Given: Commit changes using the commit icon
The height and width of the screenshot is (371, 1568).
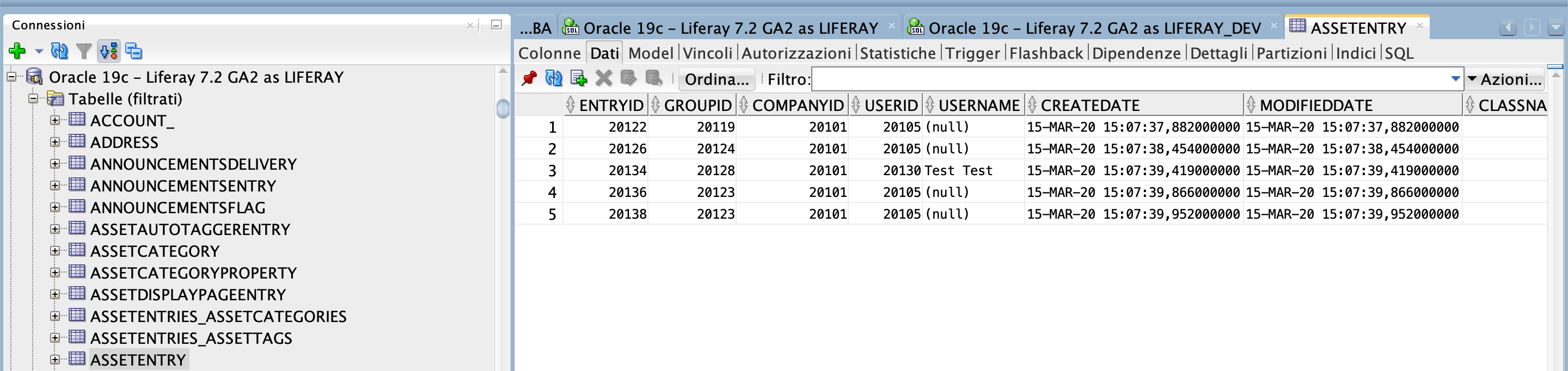Looking at the screenshot, I should tap(628, 78).
